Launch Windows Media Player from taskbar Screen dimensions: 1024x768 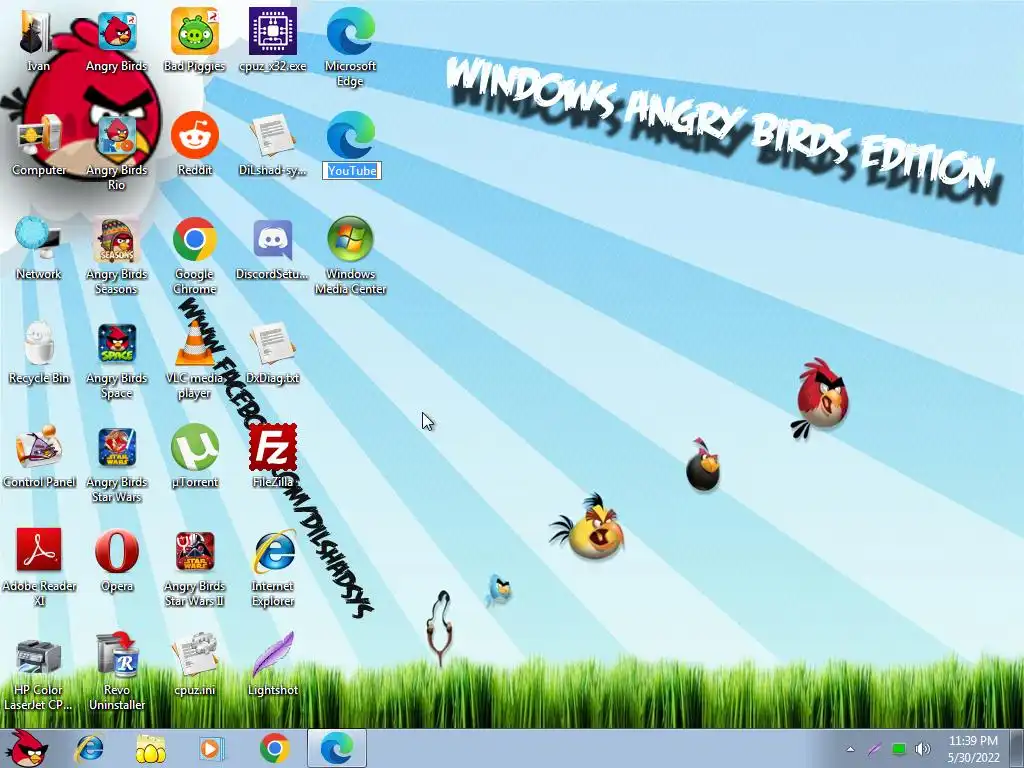coord(212,748)
